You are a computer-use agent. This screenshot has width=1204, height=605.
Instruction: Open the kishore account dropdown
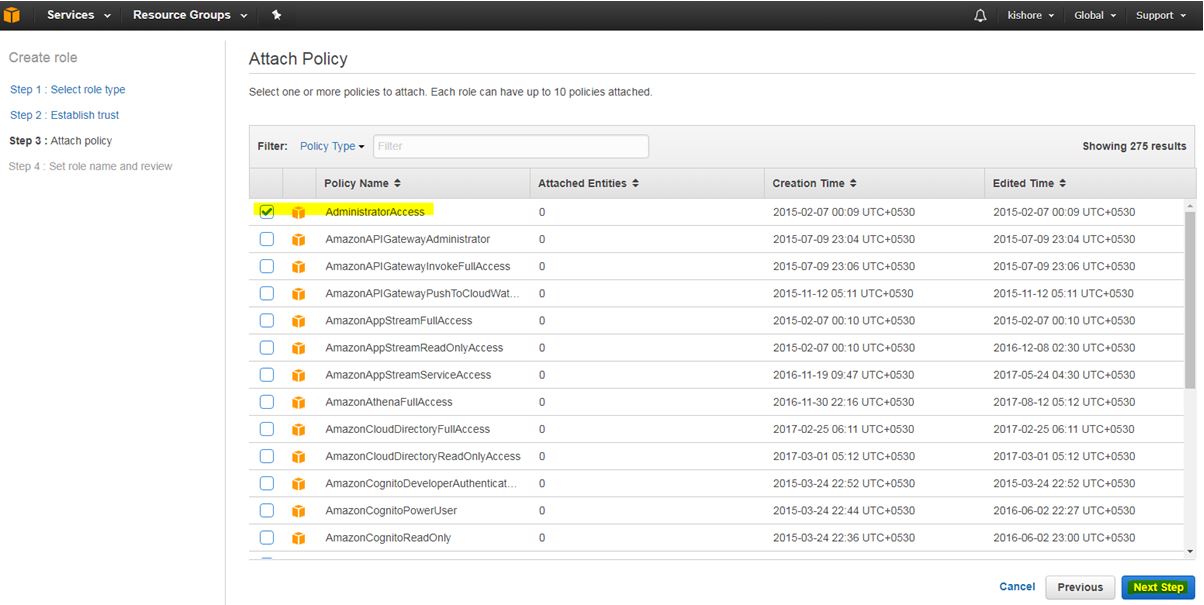(1030, 15)
